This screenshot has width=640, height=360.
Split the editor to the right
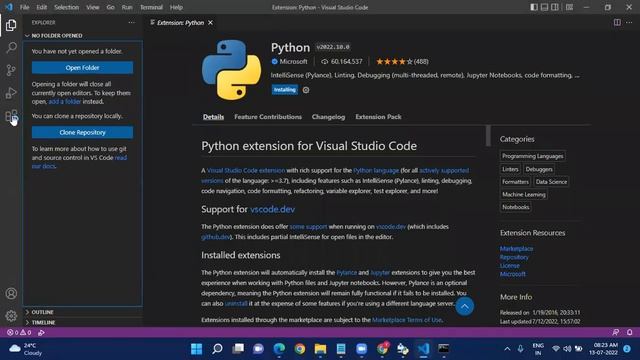(617, 22)
